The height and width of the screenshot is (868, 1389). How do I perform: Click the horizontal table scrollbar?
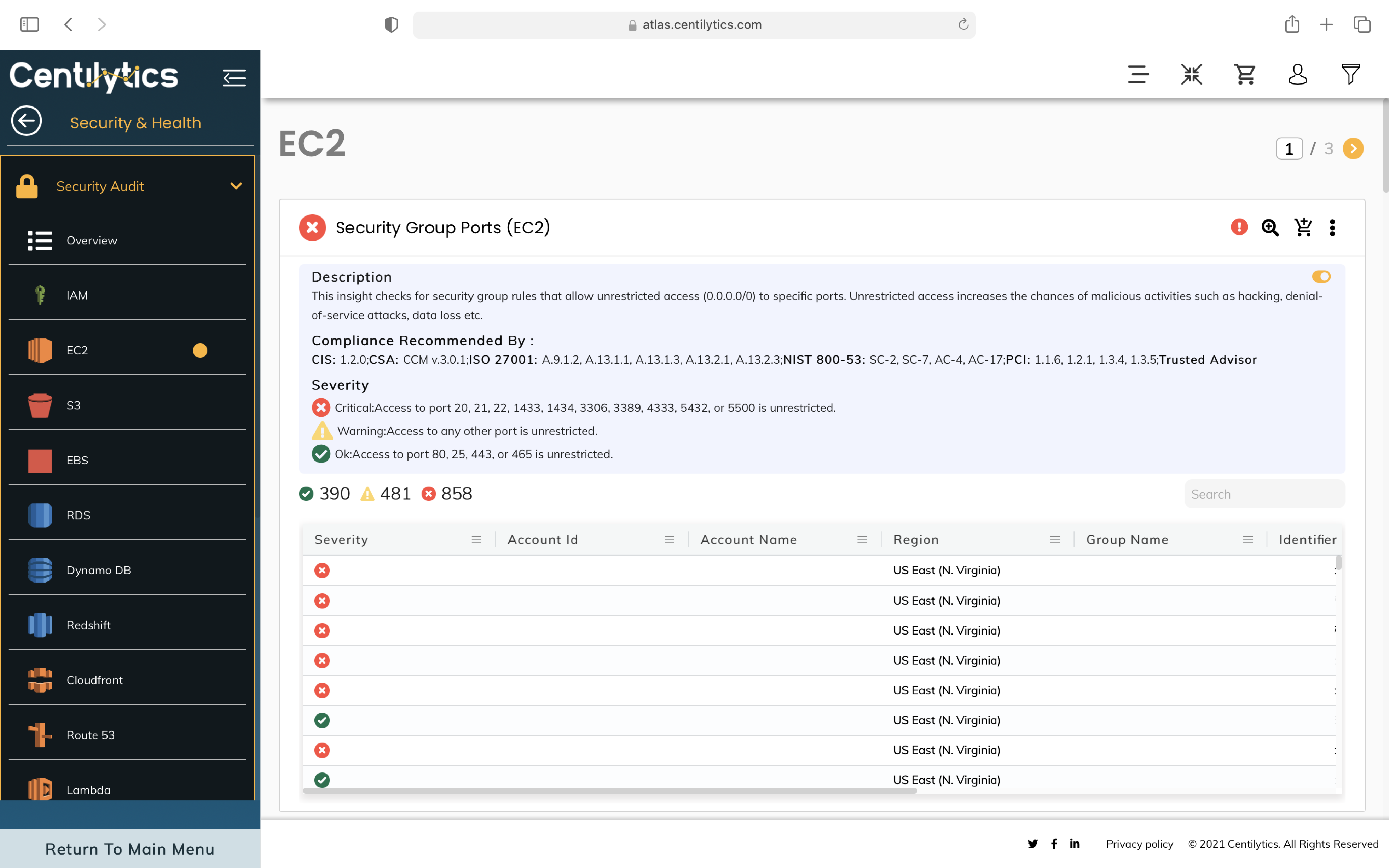pyautogui.click(x=610, y=791)
